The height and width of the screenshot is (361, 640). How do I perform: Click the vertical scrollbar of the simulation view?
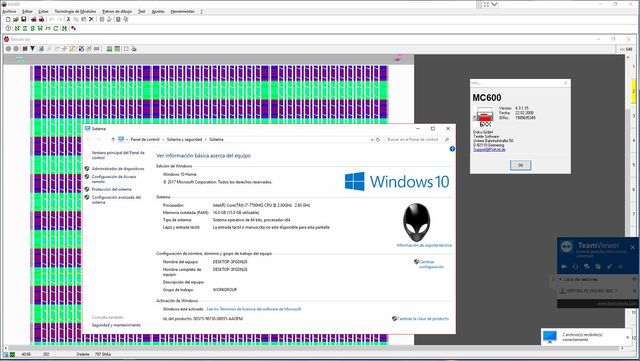point(627,200)
